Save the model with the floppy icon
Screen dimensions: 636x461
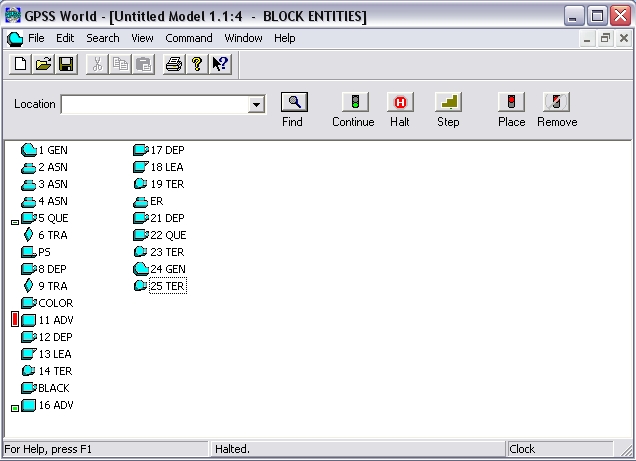click(x=66, y=64)
